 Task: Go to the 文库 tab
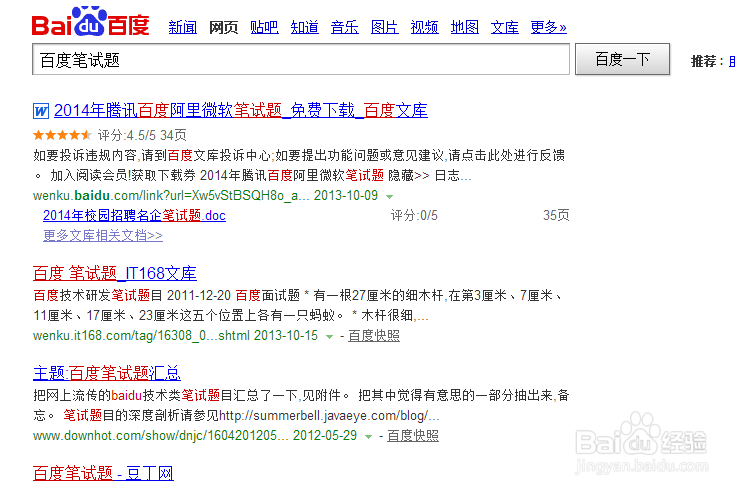point(505,27)
